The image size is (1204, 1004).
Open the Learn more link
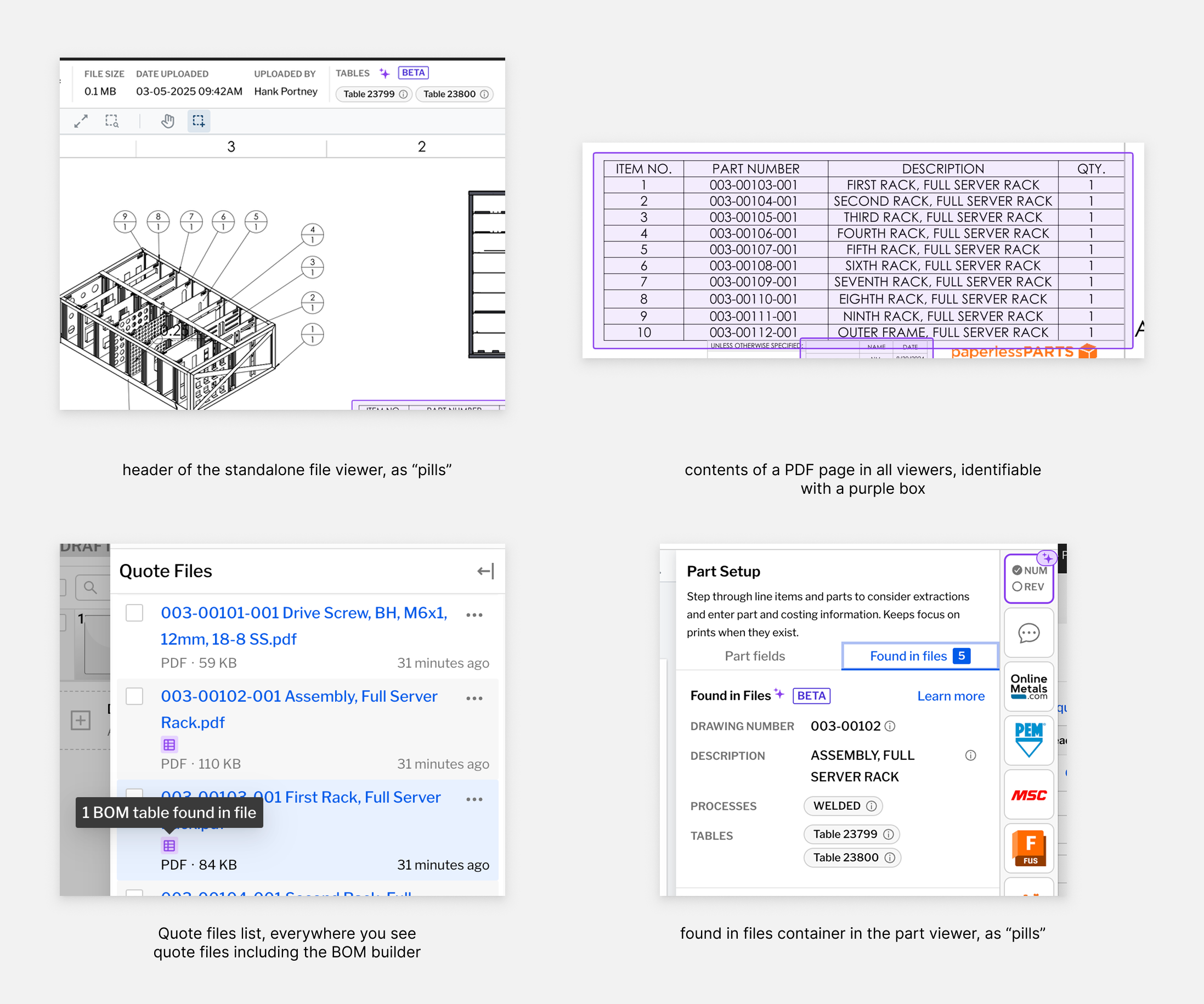(x=951, y=696)
